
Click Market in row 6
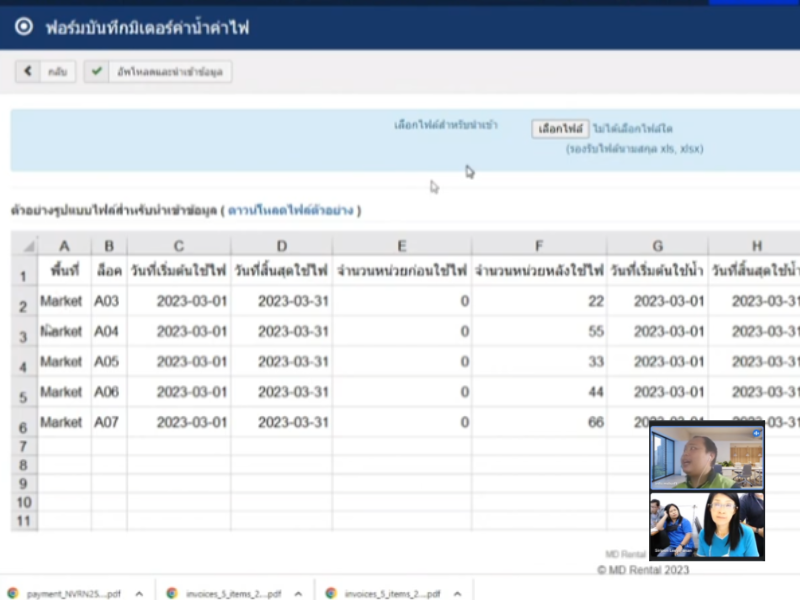point(61,422)
